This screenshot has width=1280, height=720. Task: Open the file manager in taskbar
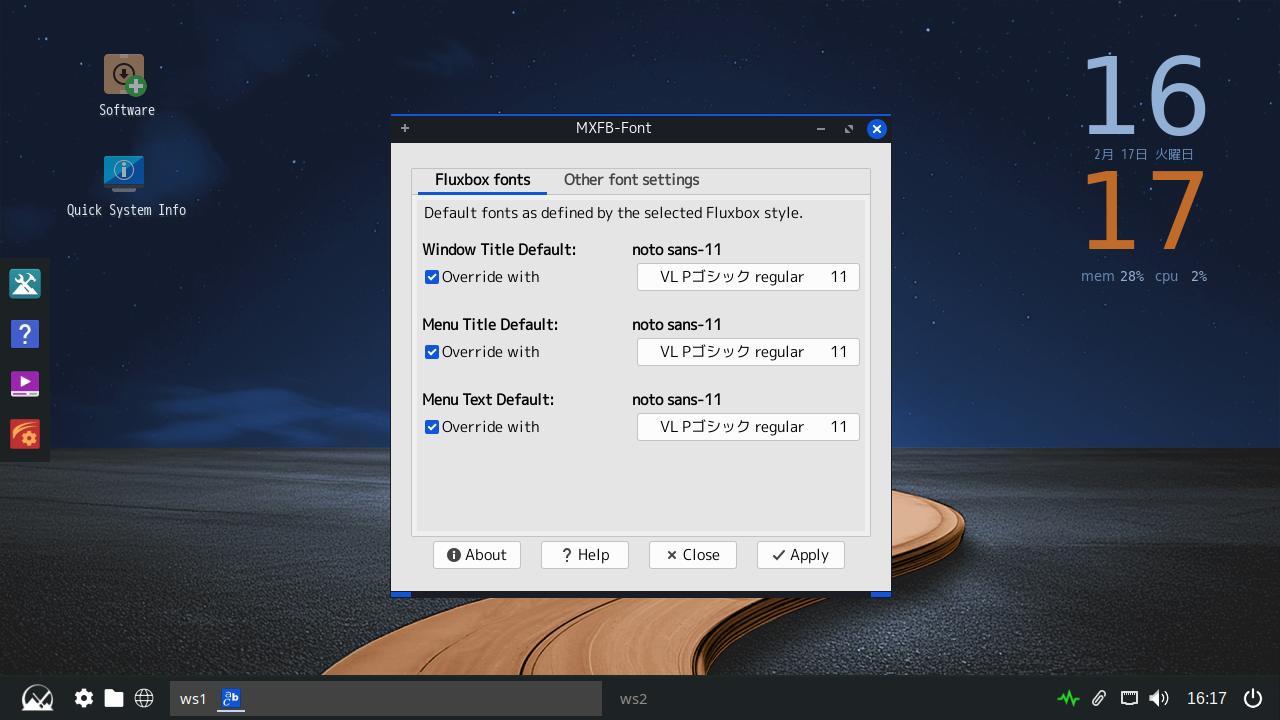click(114, 698)
